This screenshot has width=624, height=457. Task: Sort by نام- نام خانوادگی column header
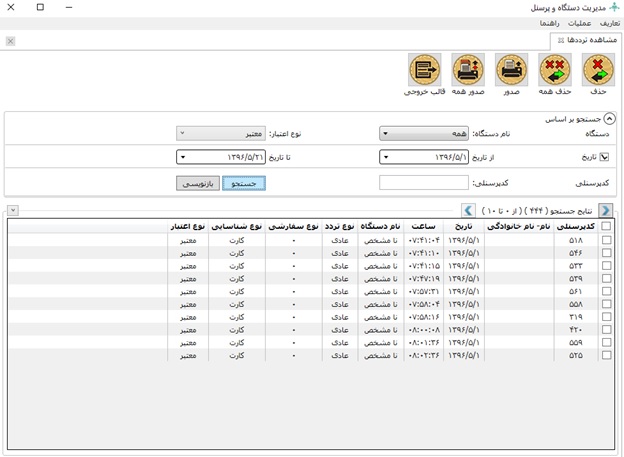pos(519,226)
